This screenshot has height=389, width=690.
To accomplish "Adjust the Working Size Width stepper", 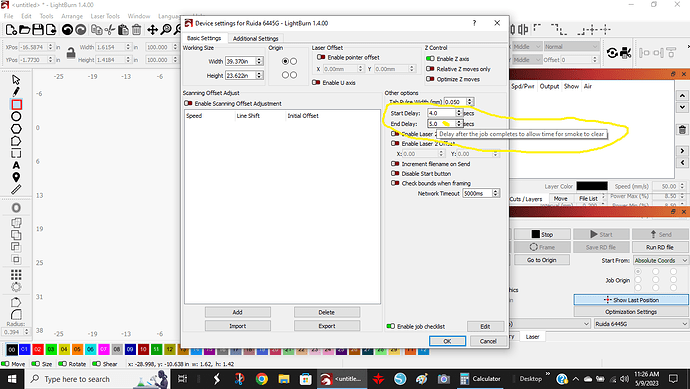I will point(259,61).
